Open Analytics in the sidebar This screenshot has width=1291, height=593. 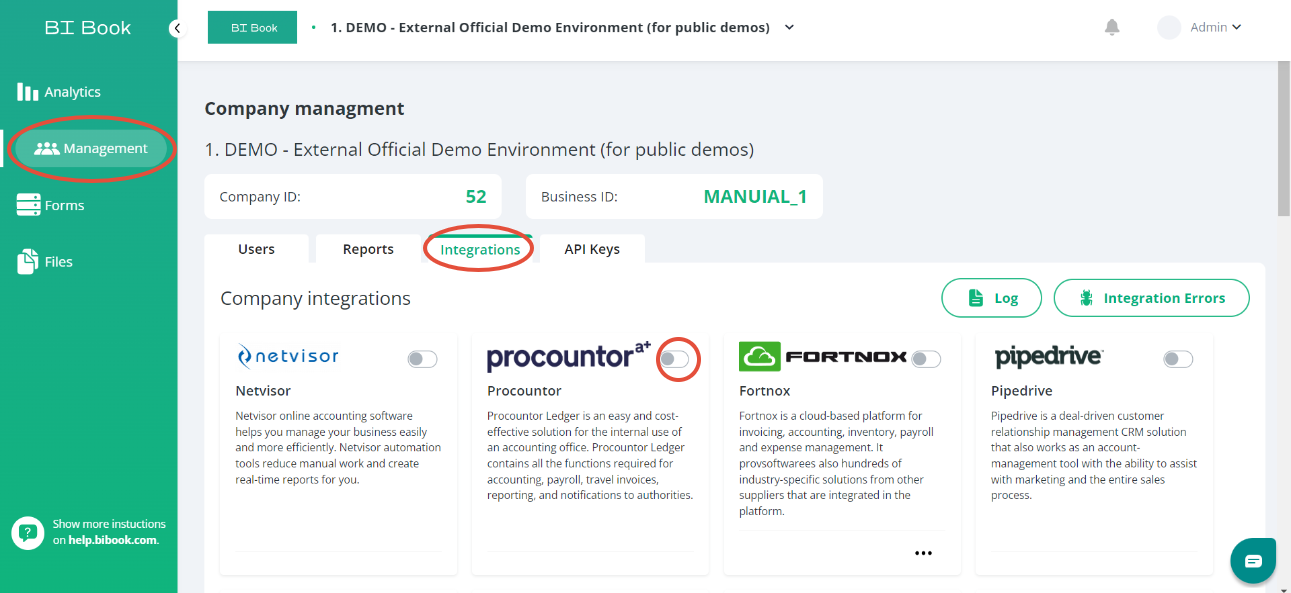[x=59, y=92]
